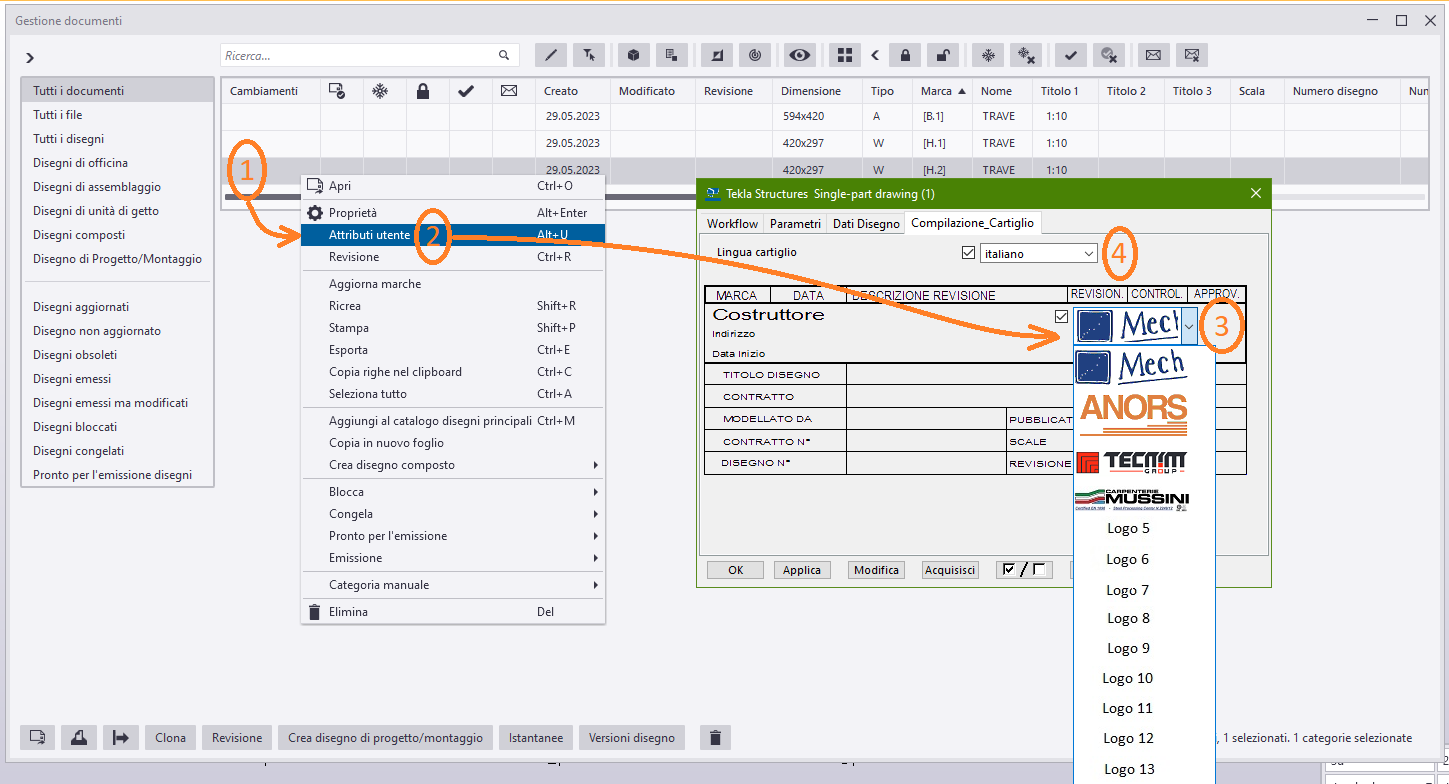The width and height of the screenshot is (1449, 784).
Task: Click the snowflake freeze icon in toolbar
Action: click(x=988, y=55)
